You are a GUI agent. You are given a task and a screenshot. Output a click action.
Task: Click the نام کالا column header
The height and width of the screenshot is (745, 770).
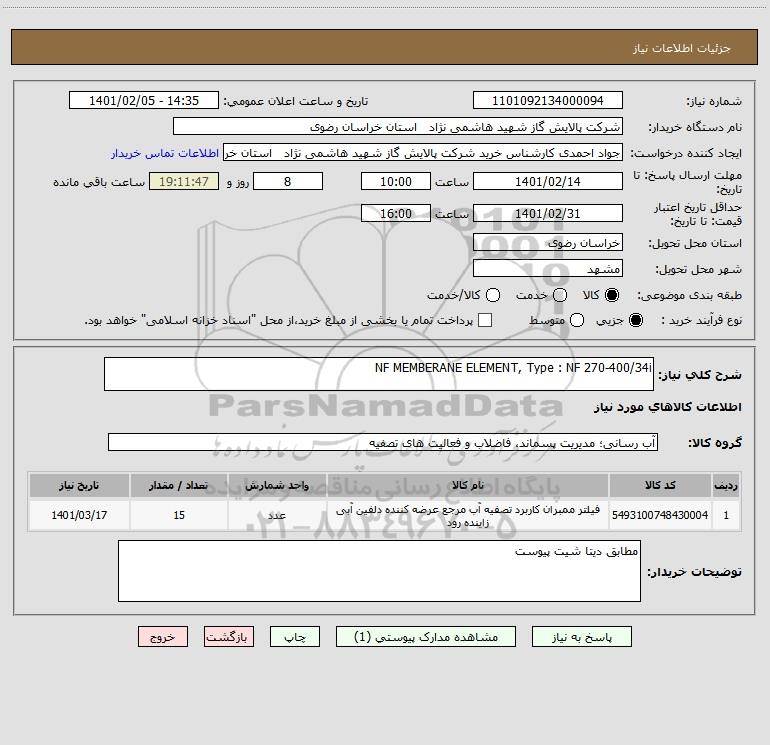[468, 485]
